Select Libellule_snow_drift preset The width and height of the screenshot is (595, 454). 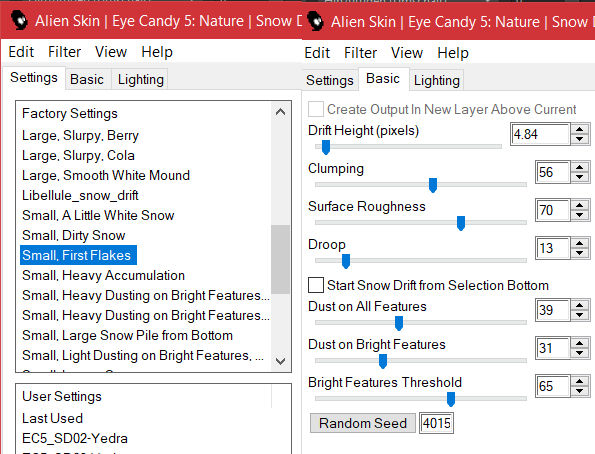(80, 195)
